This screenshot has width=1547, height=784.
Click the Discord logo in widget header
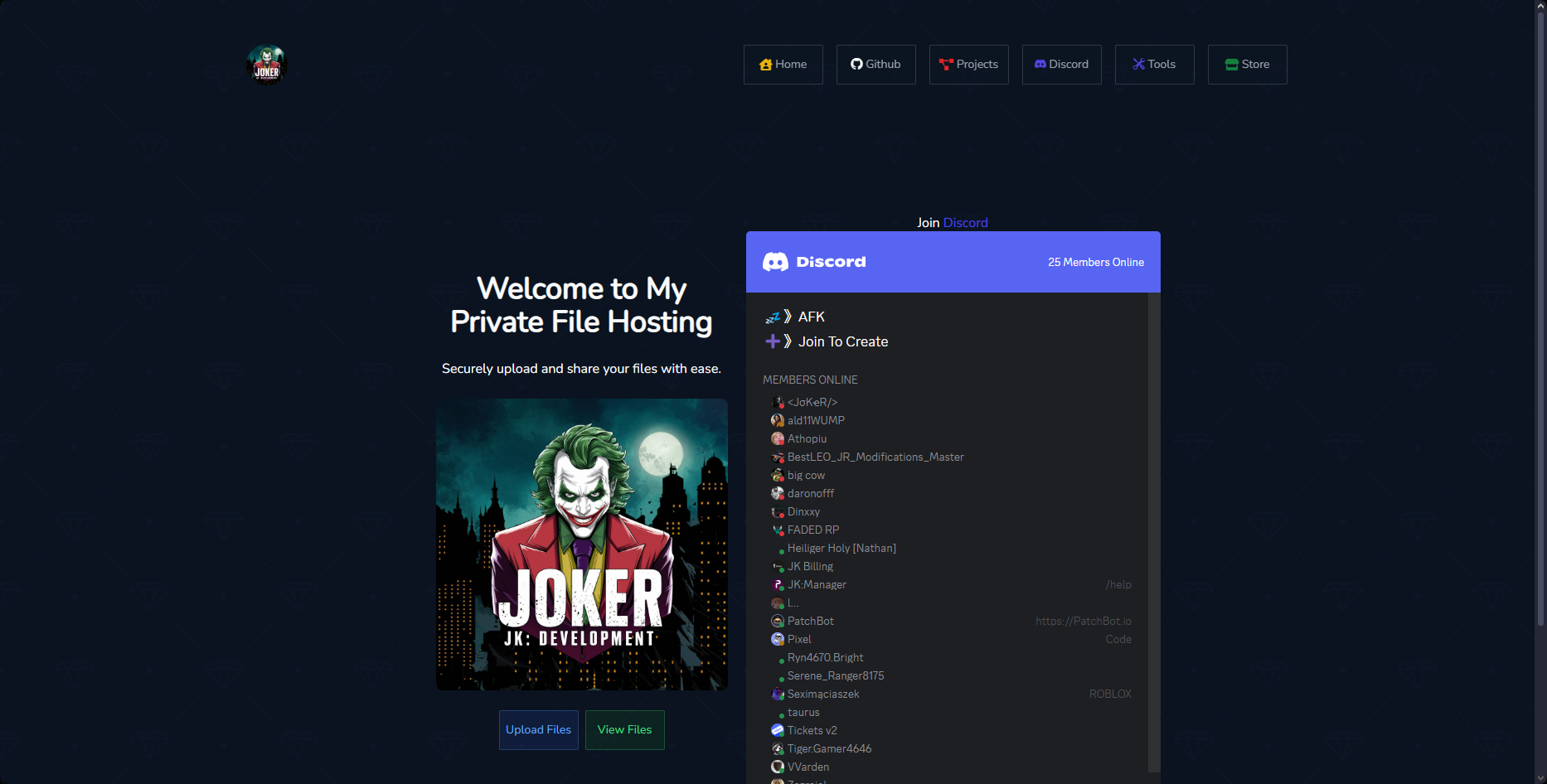(x=814, y=262)
